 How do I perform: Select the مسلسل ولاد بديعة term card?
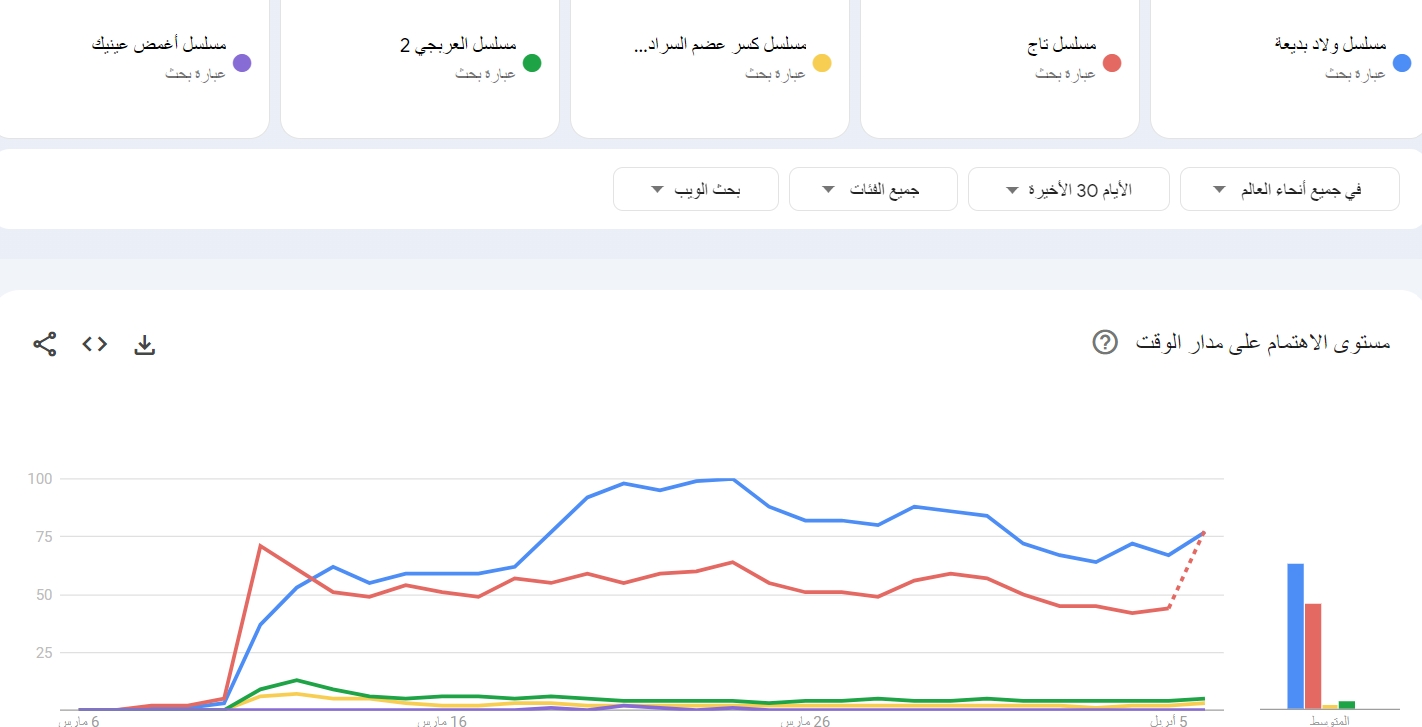(x=1287, y=68)
